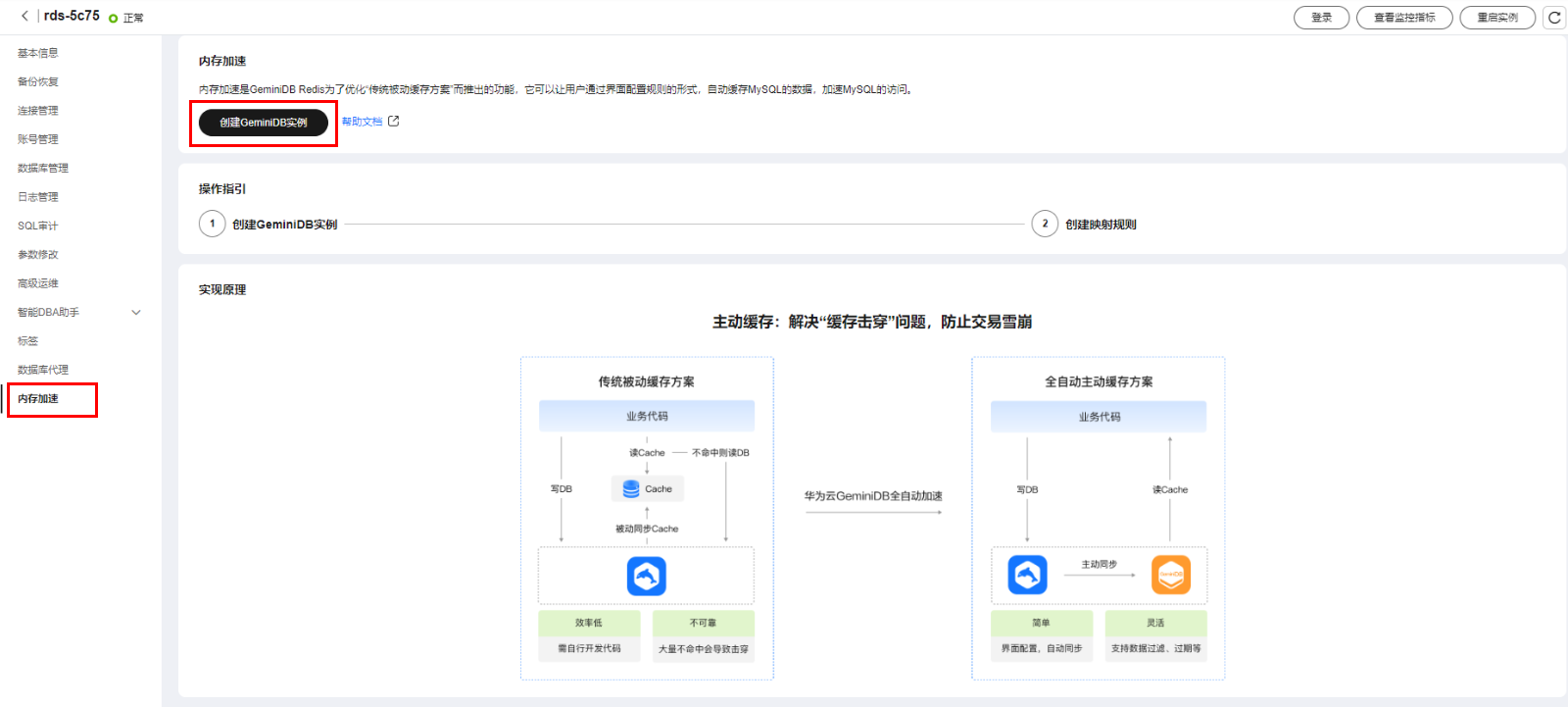The height and width of the screenshot is (707, 1568).
Task: Open 数据库代理 page
Action: [43, 370]
